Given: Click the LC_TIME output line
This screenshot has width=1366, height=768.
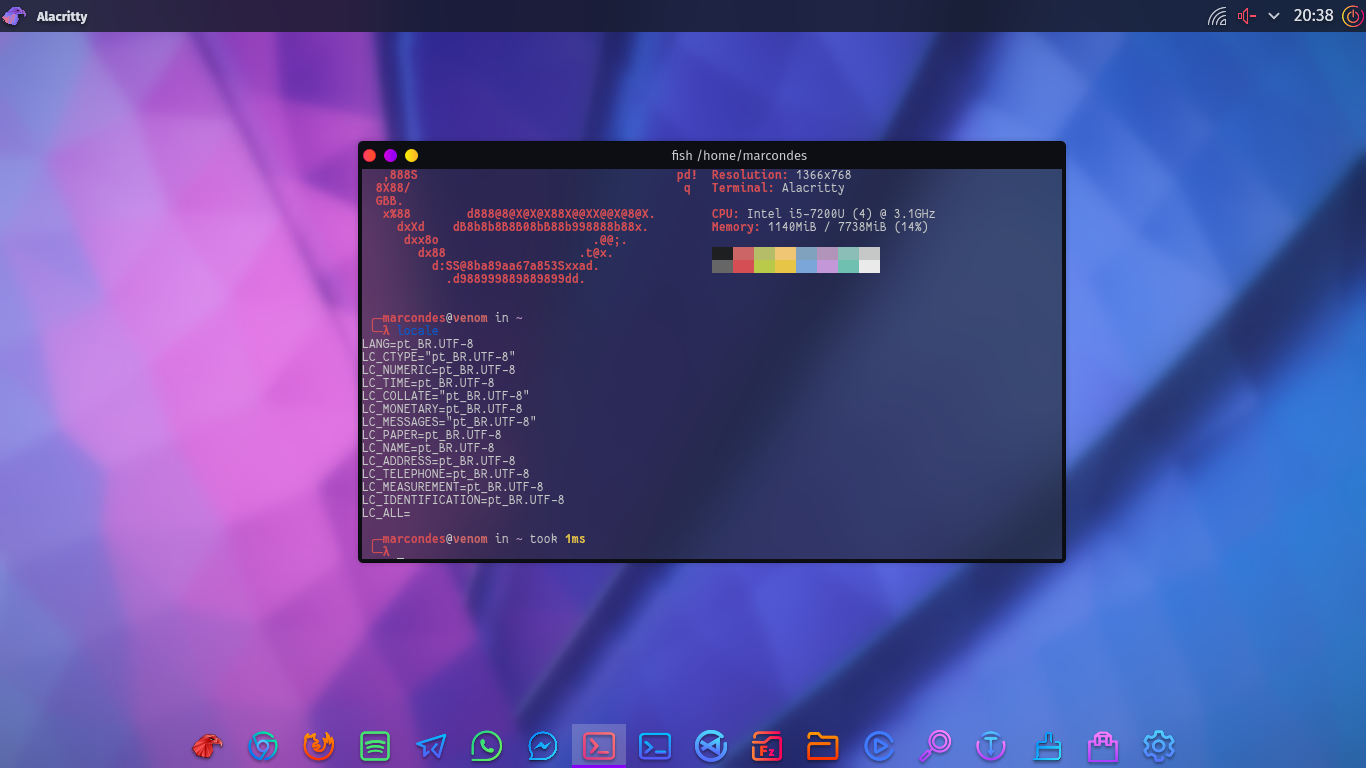Looking at the screenshot, I should point(428,383).
